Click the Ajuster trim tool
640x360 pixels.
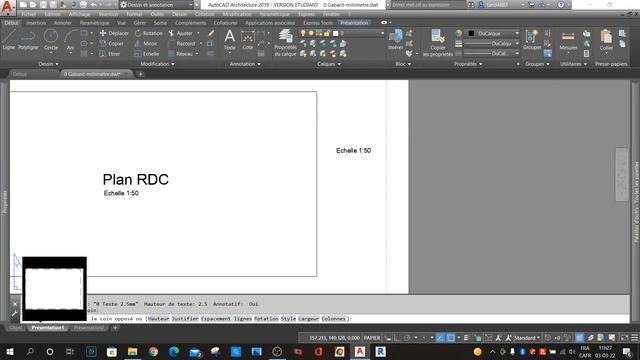pyautogui.click(x=180, y=33)
